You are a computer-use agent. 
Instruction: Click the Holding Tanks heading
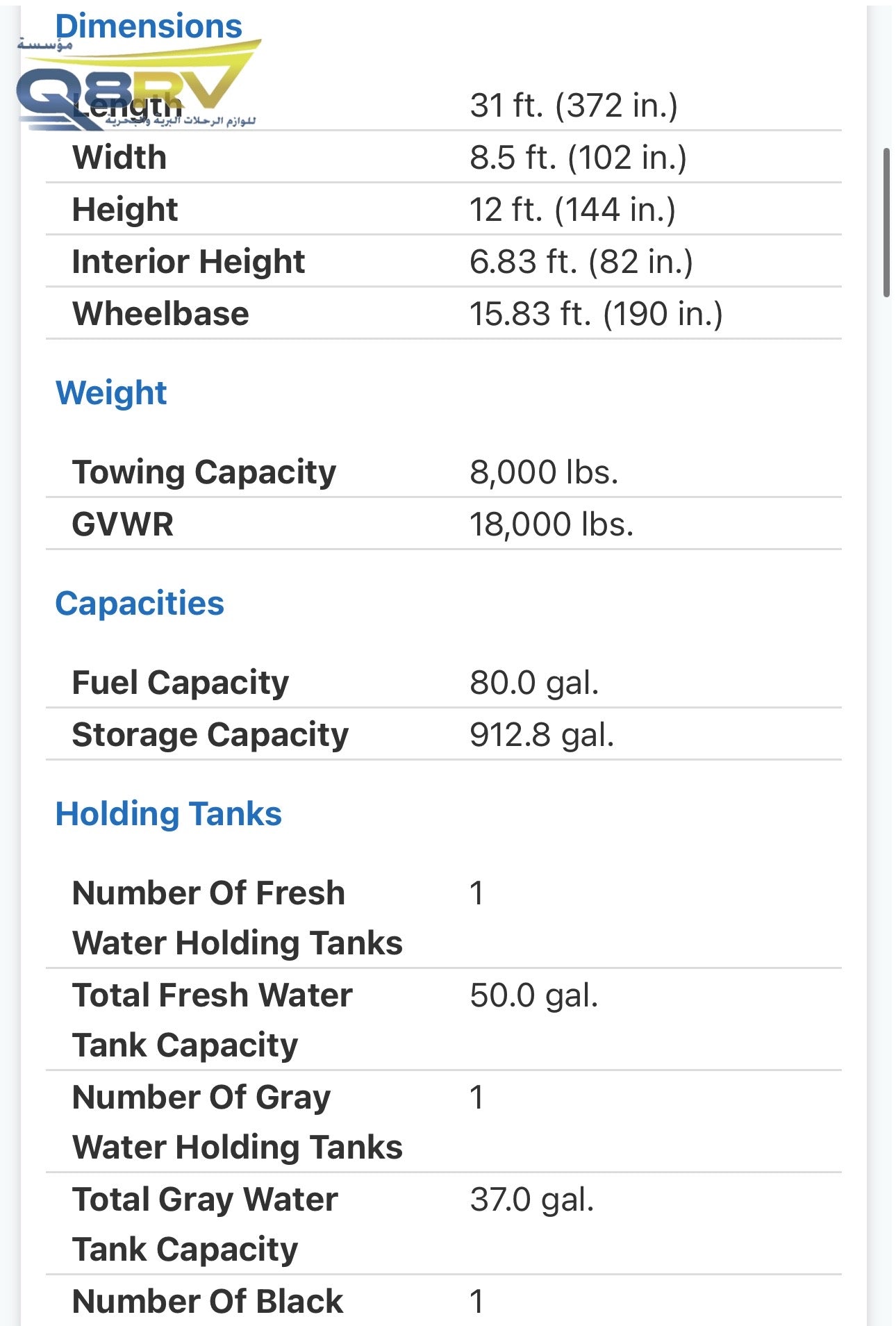[169, 814]
